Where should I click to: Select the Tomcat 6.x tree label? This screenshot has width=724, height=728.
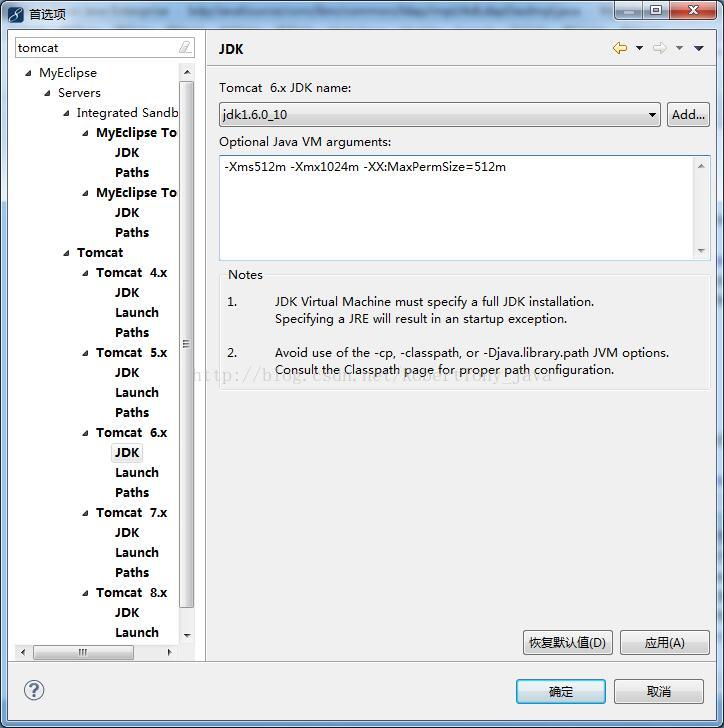[131, 433]
